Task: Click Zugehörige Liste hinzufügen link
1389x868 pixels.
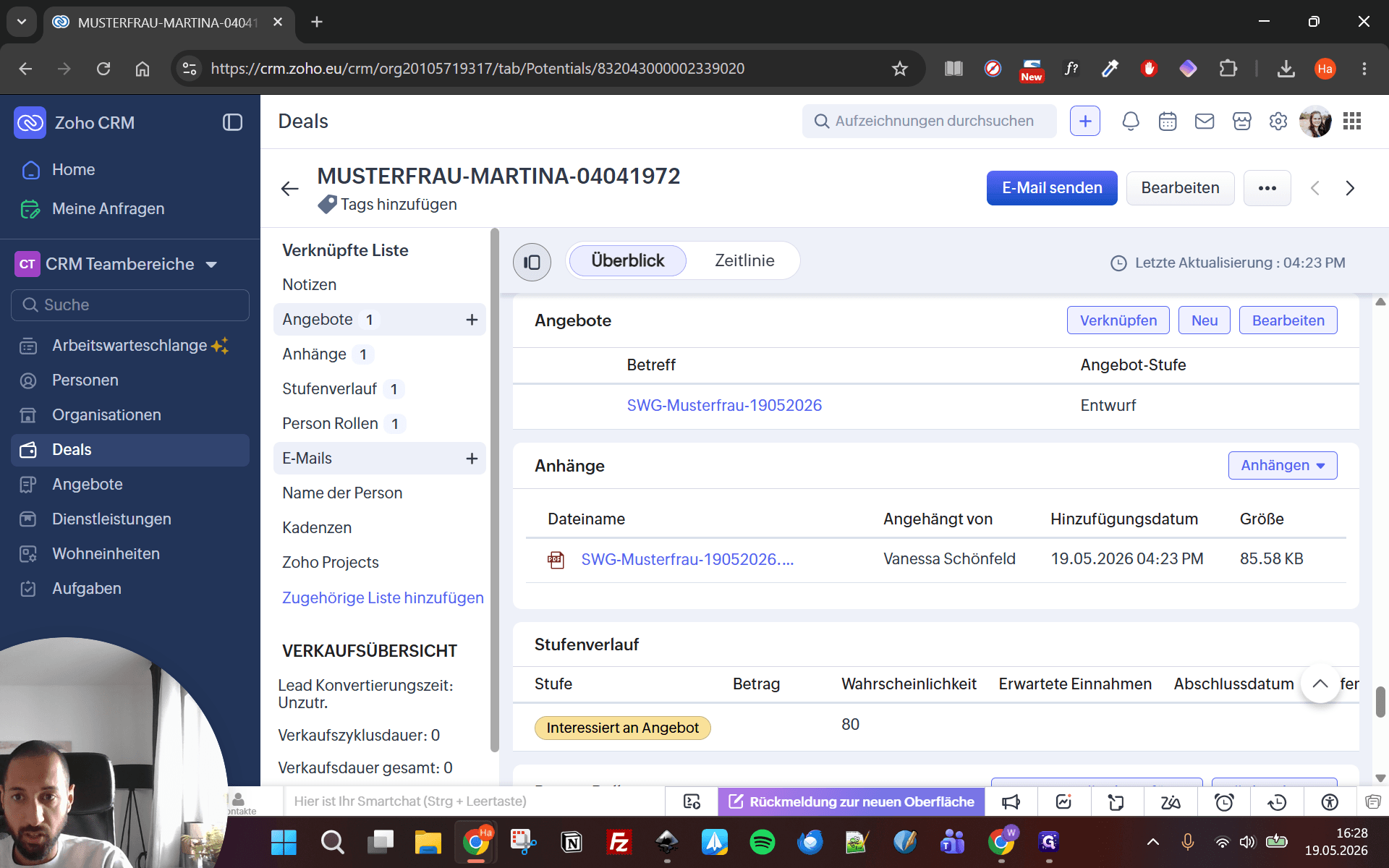Action: click(383, 598)
